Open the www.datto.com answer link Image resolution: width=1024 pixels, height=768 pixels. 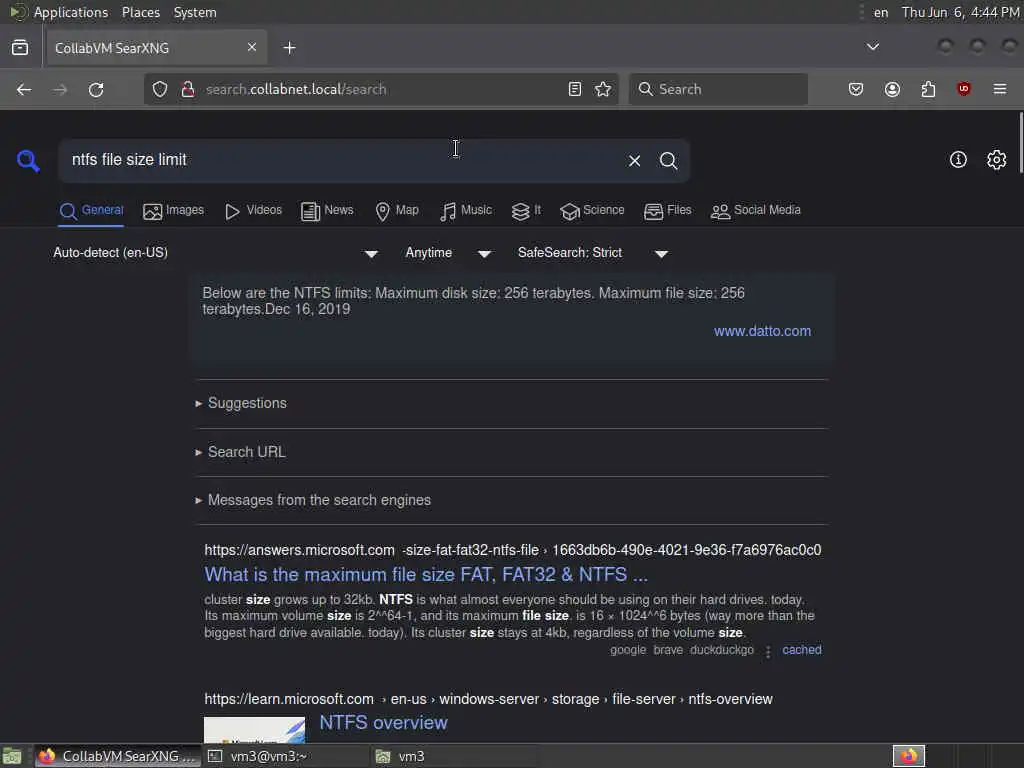click(x=762, y=331)
